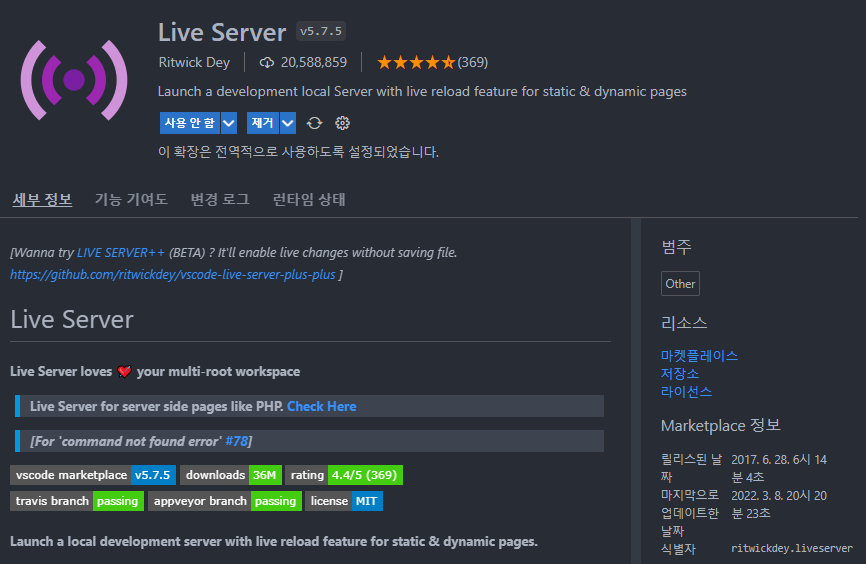This screenshot has width=866, height=564.
Task: Open the 저장소 (repository) link
Action: 680,374
